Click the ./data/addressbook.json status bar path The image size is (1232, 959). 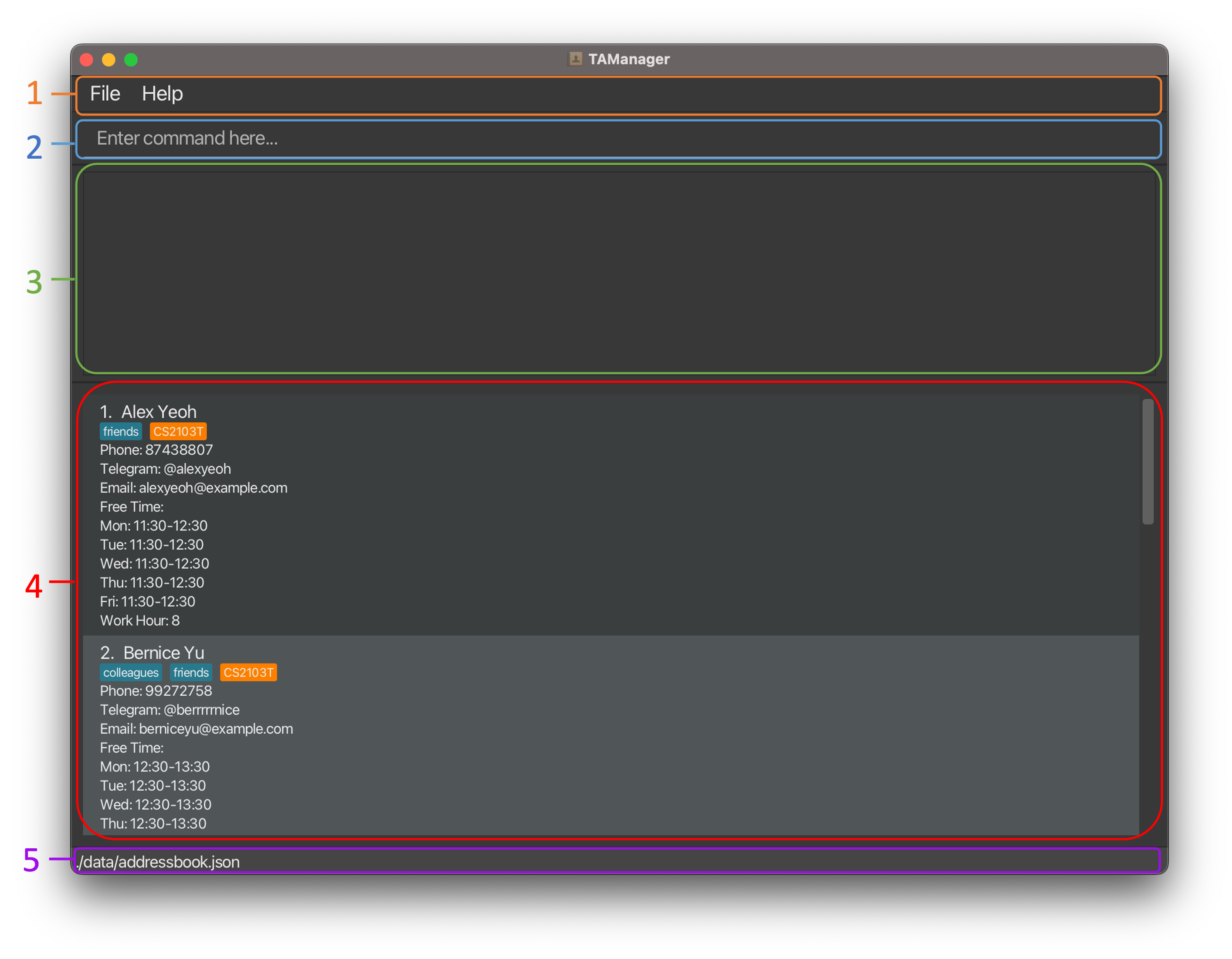159,862
